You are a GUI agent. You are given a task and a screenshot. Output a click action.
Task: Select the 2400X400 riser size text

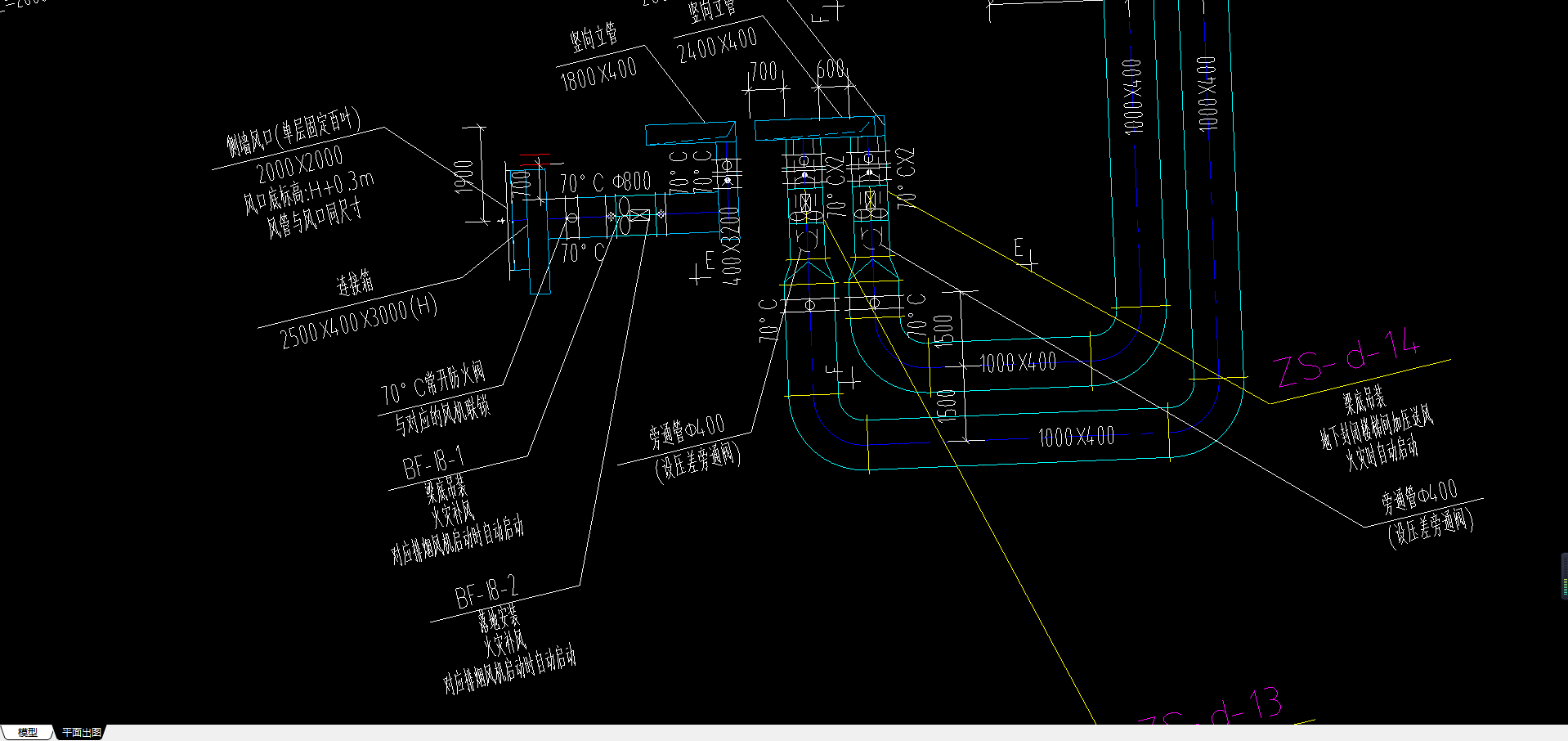pyautogui.click(x=718, y=44)
